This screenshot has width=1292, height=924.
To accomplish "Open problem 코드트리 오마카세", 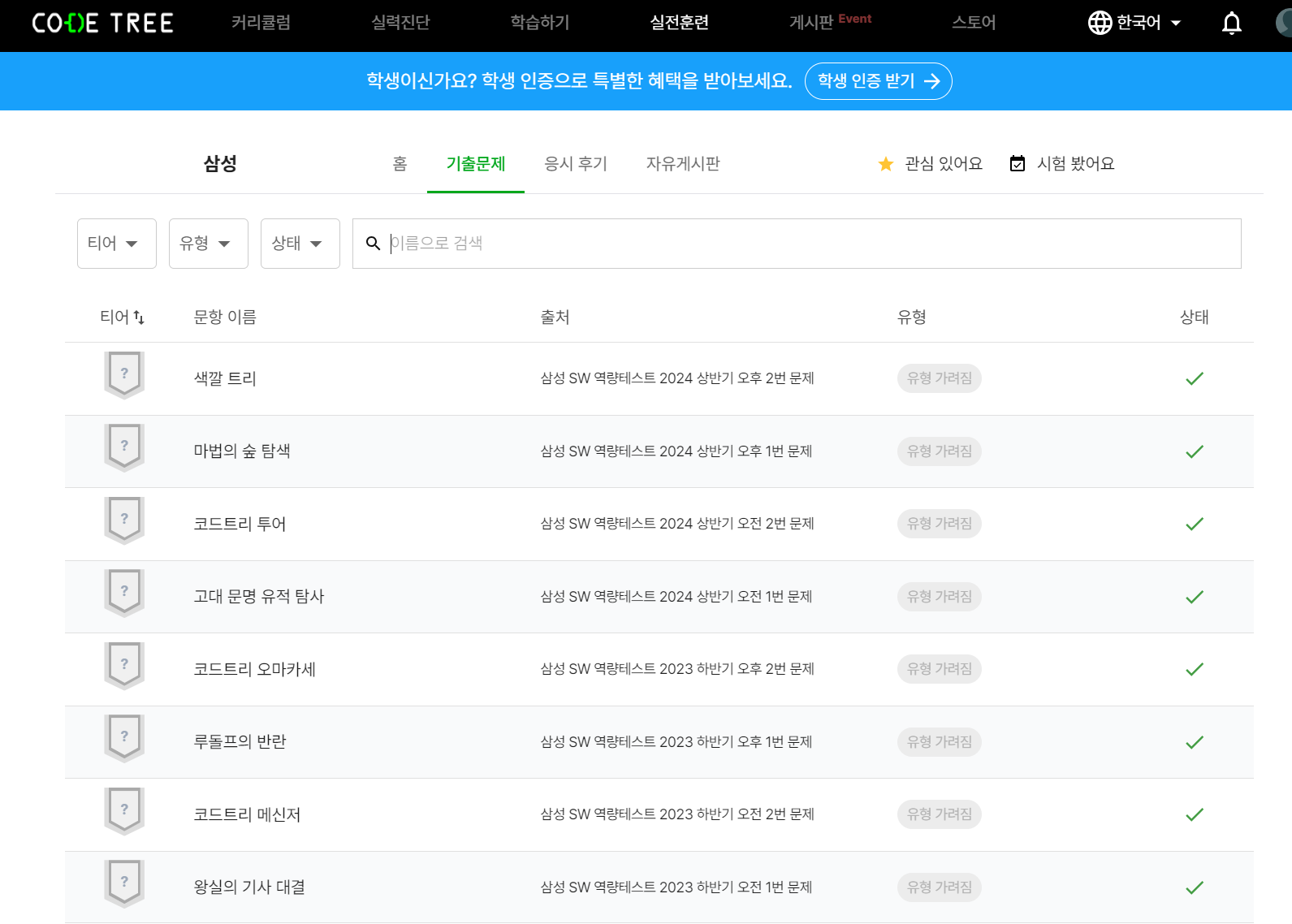I will pos(254,669).
